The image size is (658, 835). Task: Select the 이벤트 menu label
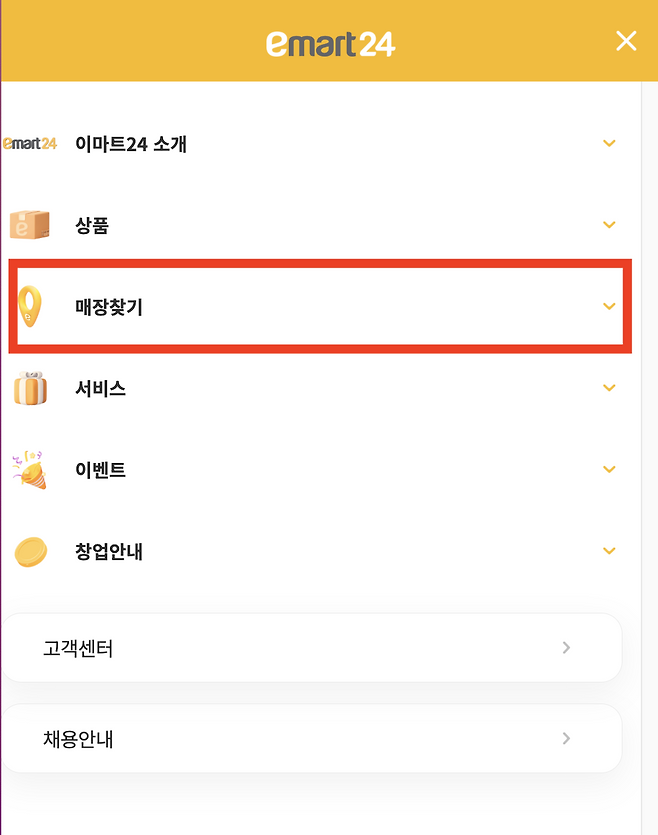100,469
